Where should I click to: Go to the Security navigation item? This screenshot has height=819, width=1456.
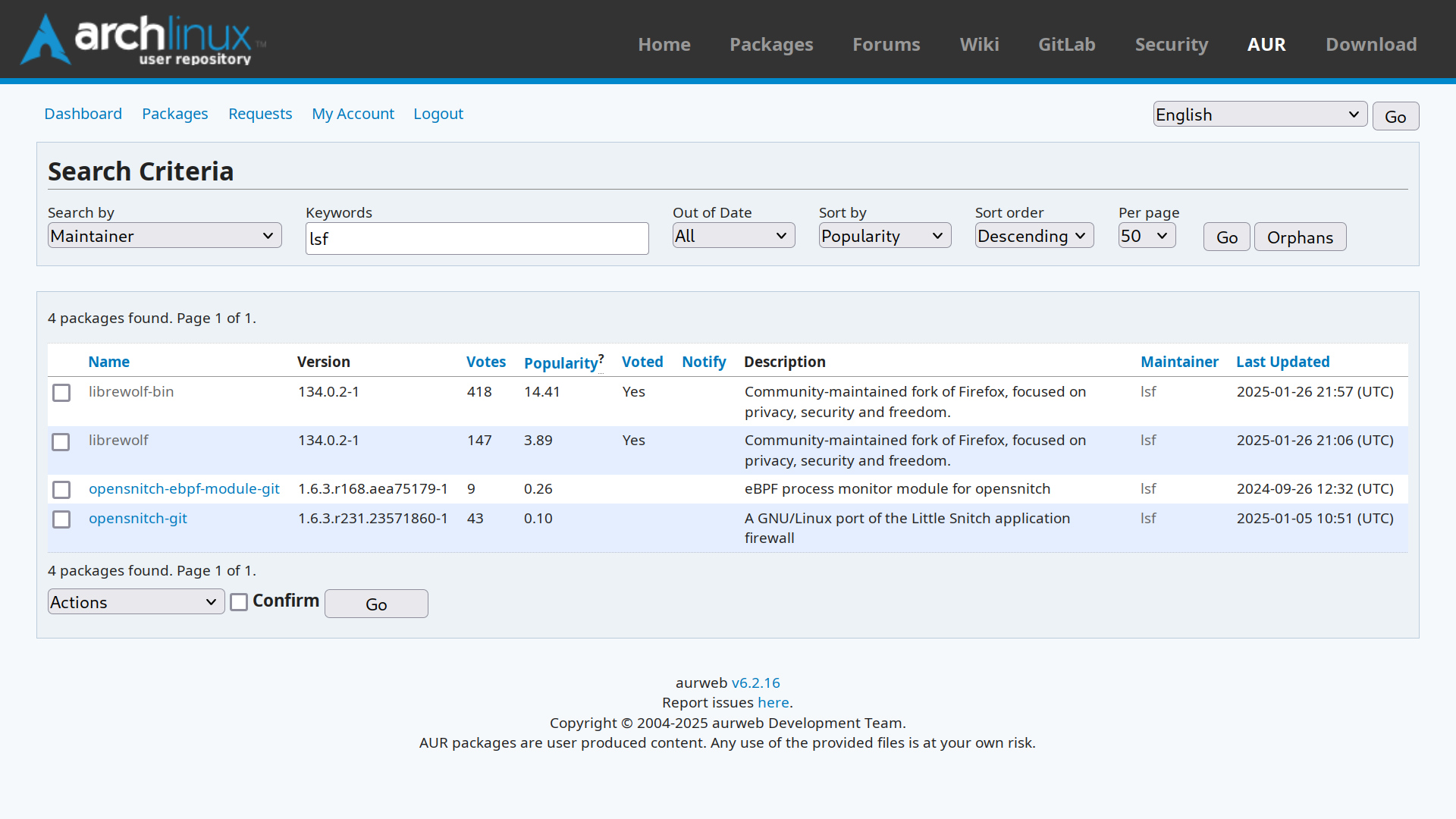click(x=1172, y=45)
